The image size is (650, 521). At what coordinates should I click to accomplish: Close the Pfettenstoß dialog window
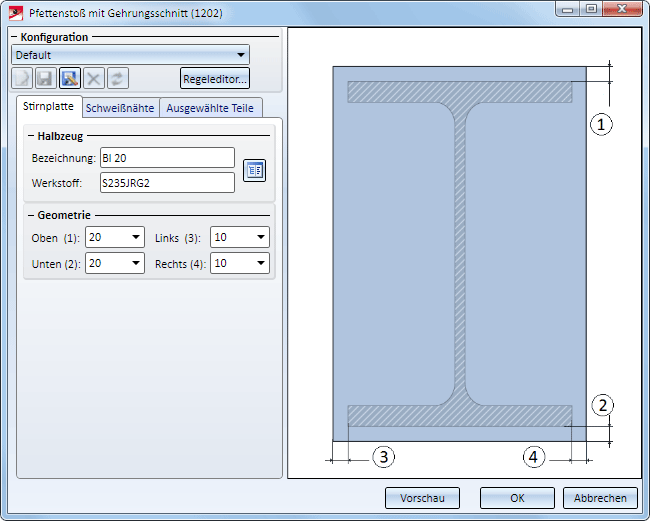621,9
